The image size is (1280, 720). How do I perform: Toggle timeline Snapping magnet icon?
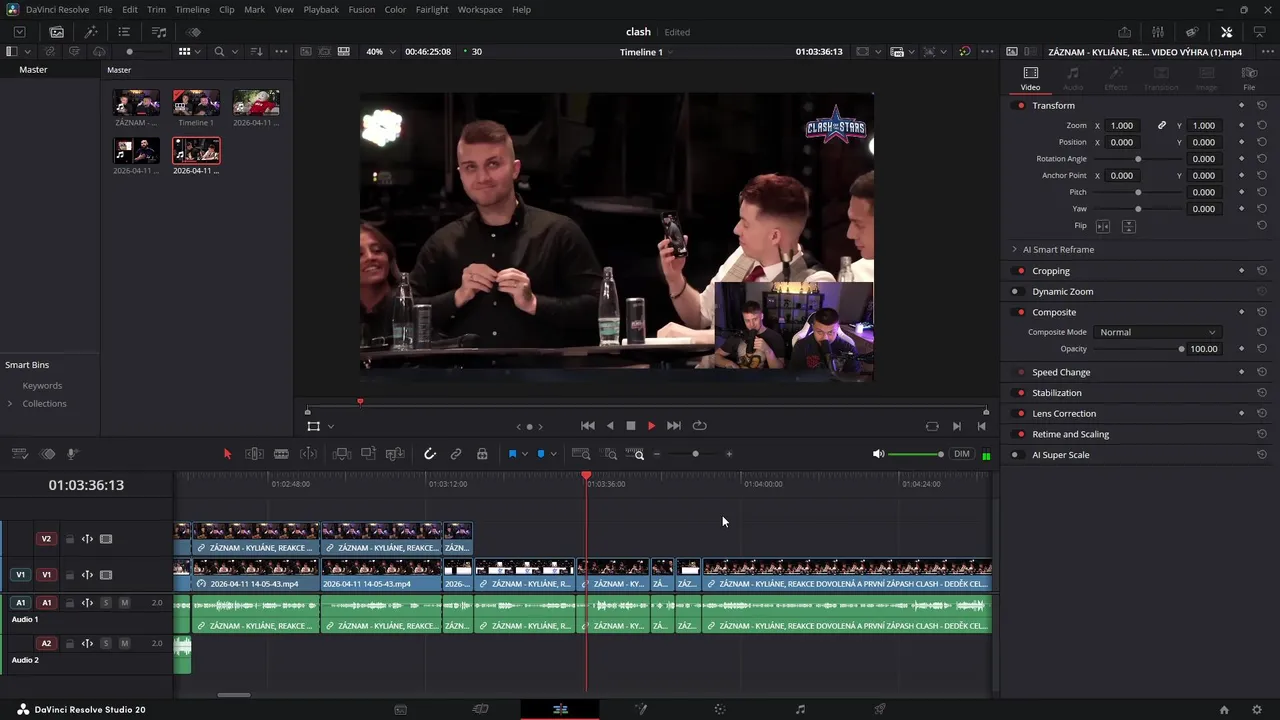(x=430, y=454)
